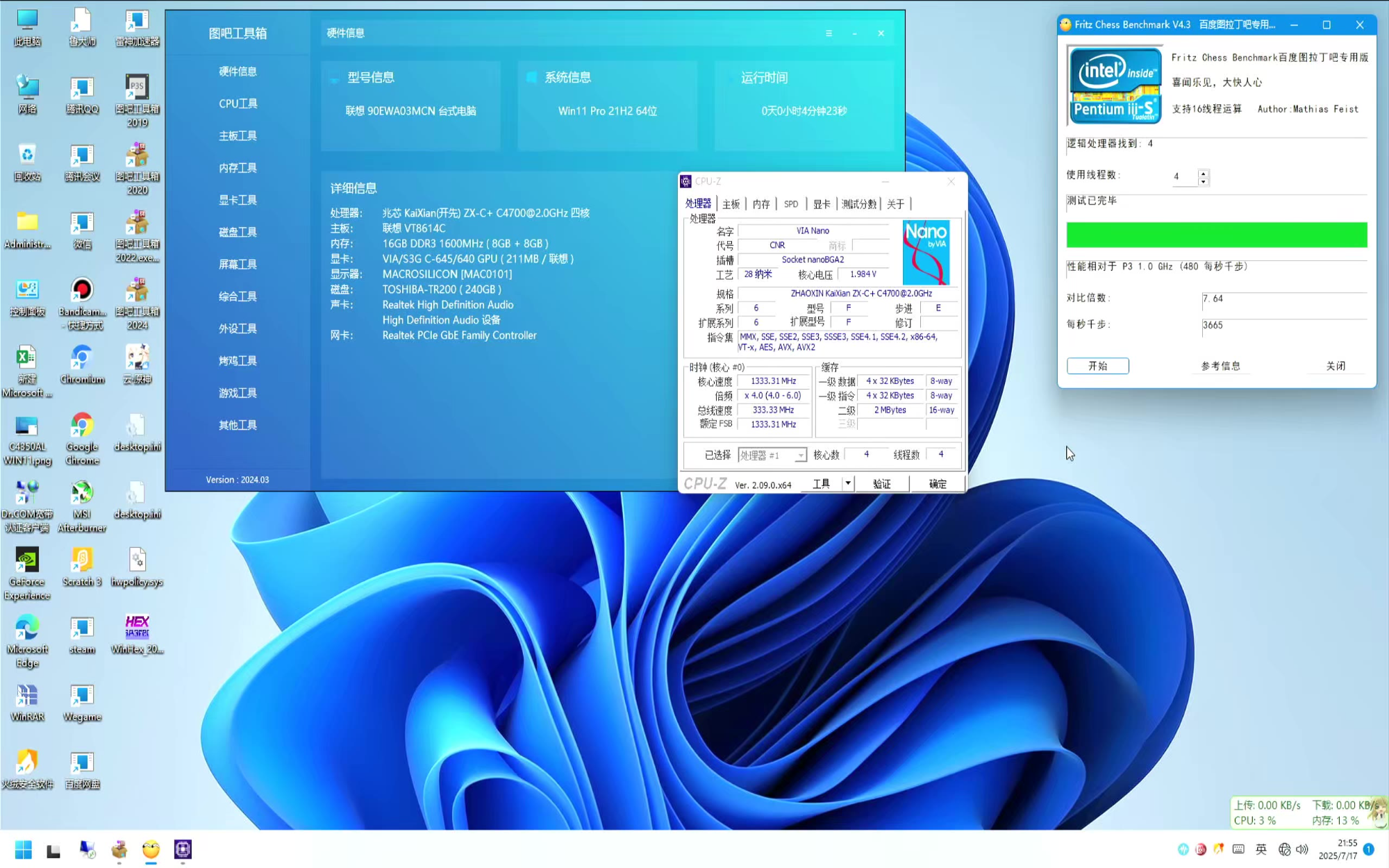Switch to CPU-Z 测试分数 tab
This screenshot has width=1389, height=868.
859,204
